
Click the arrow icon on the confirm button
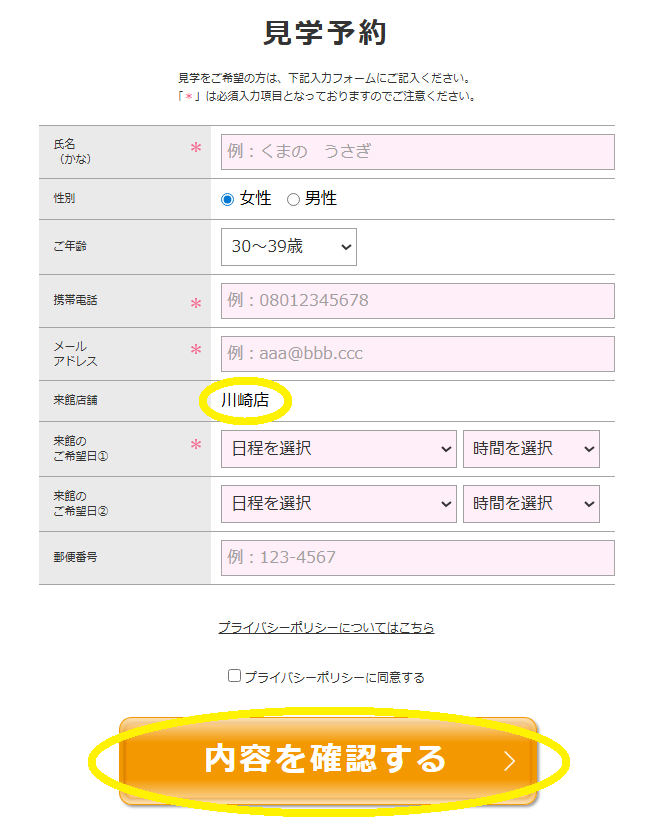click(x=509, y=761)
